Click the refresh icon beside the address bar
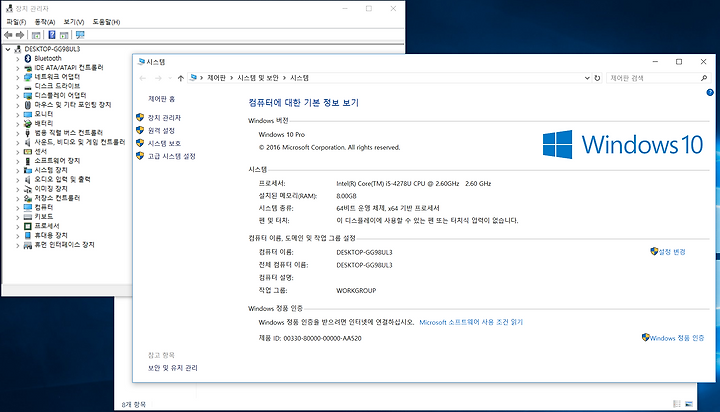 597,78
